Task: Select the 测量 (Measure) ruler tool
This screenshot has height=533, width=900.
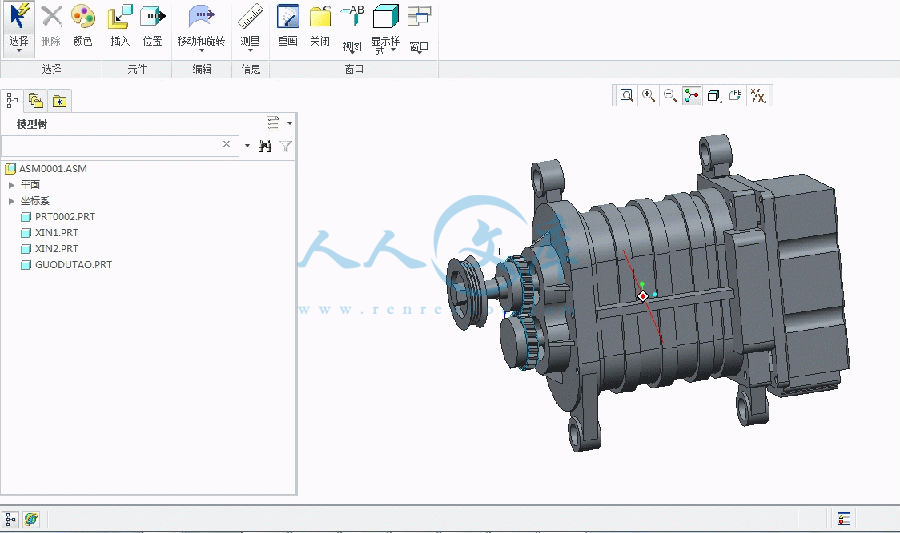Action: 250,17
